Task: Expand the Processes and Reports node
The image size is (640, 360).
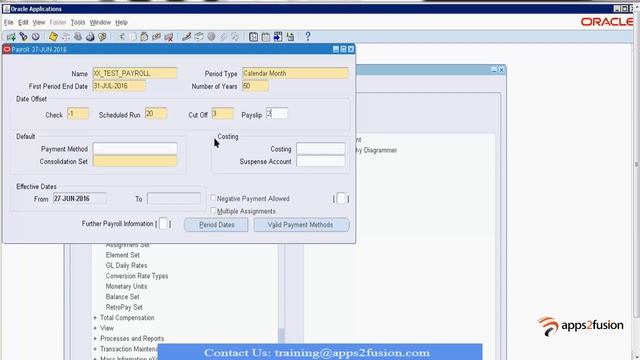Action: 95,338
